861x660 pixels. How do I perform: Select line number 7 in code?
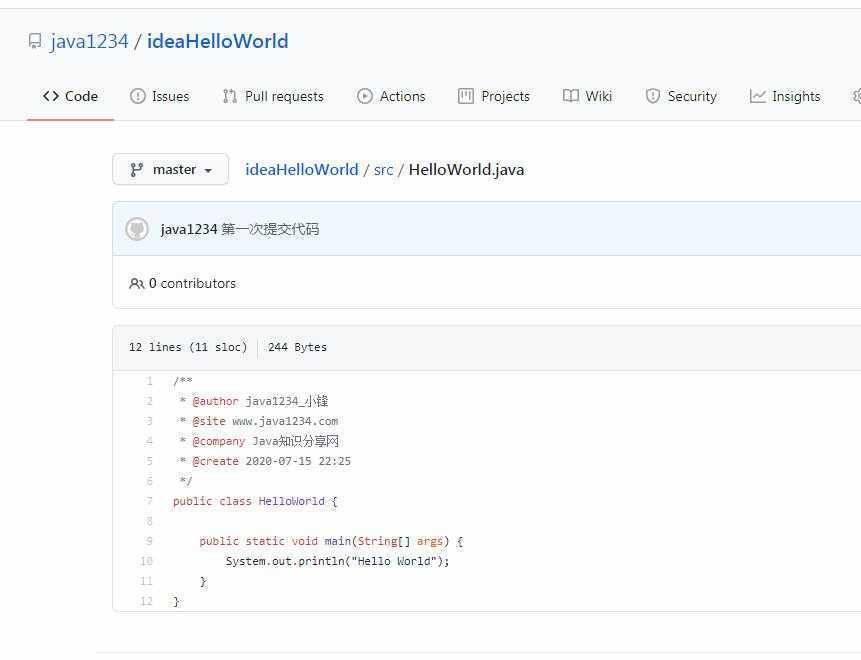click(149, 501)
